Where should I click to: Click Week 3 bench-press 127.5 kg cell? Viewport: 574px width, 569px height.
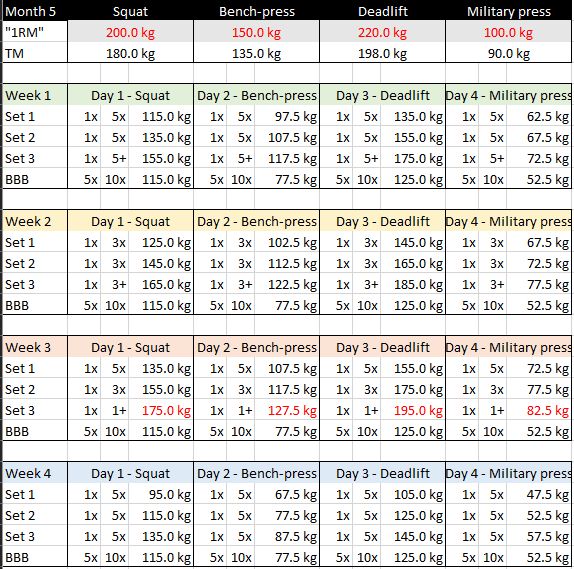287,410
